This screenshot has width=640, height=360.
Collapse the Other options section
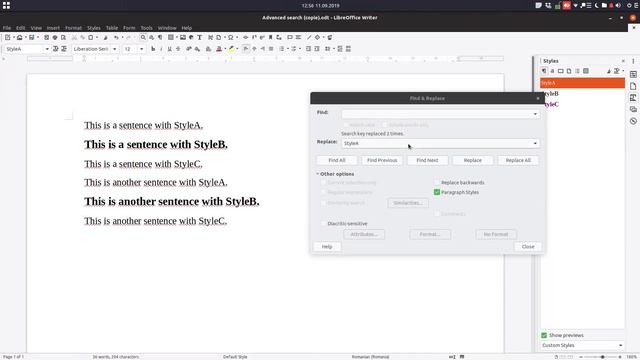(x=318, y=174)
